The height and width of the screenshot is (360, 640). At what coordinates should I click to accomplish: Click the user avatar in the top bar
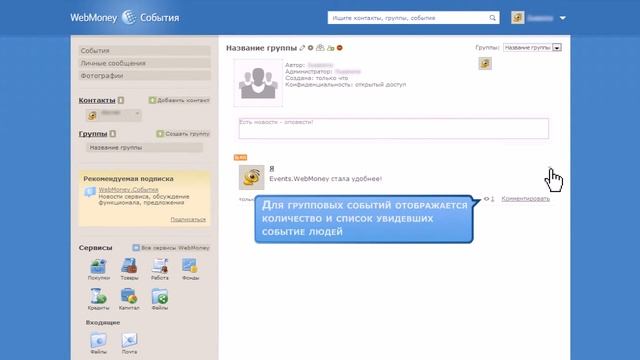coord(518,18)
